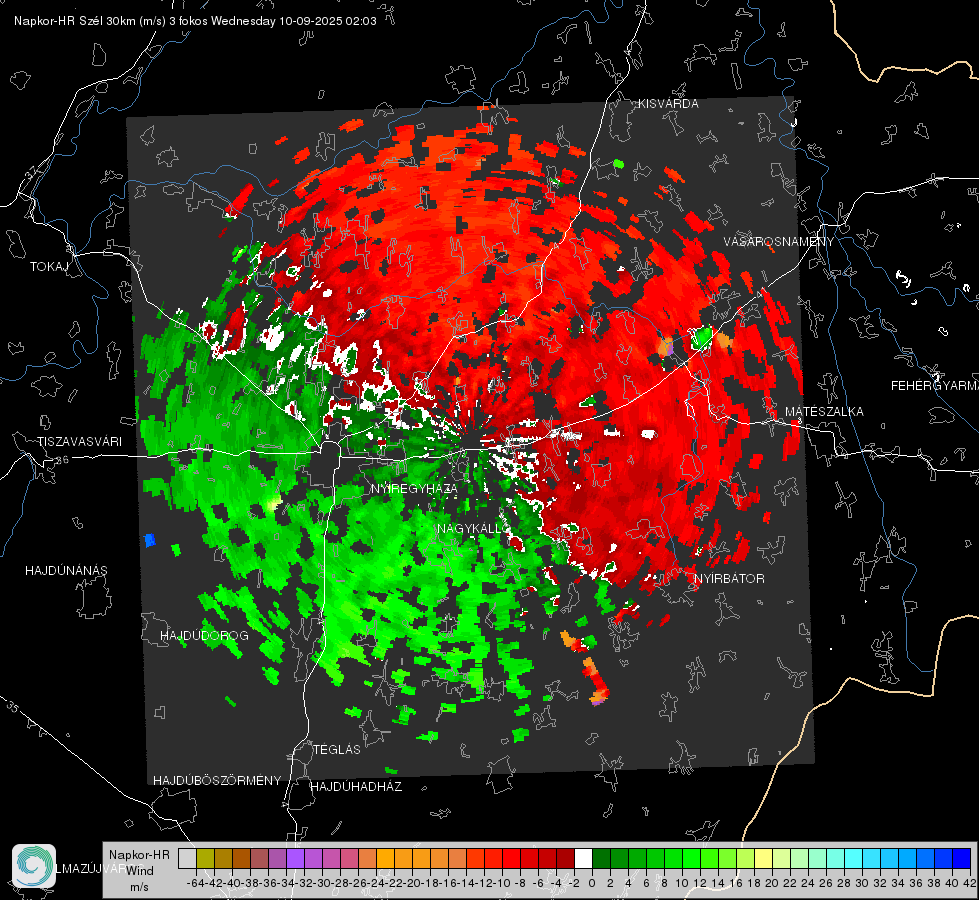
Task: Click the small blue radar echo west of the green area
Action: [x=149, y=540]
